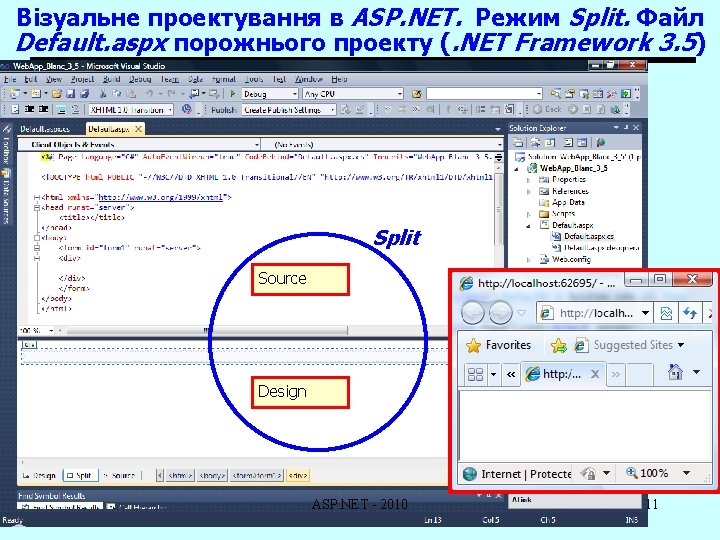The image size is (720, 540).
Task: Expand the Properties tree node
Action: coord(528,180)
